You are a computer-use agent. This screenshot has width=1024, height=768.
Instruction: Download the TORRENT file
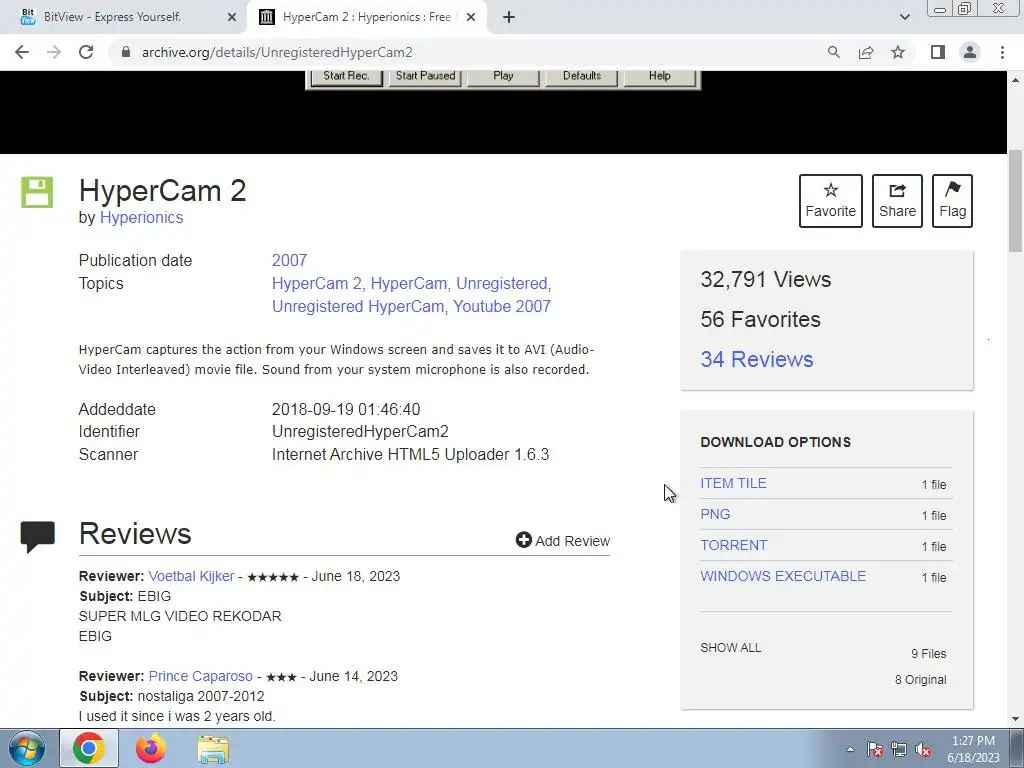[733, 545]
